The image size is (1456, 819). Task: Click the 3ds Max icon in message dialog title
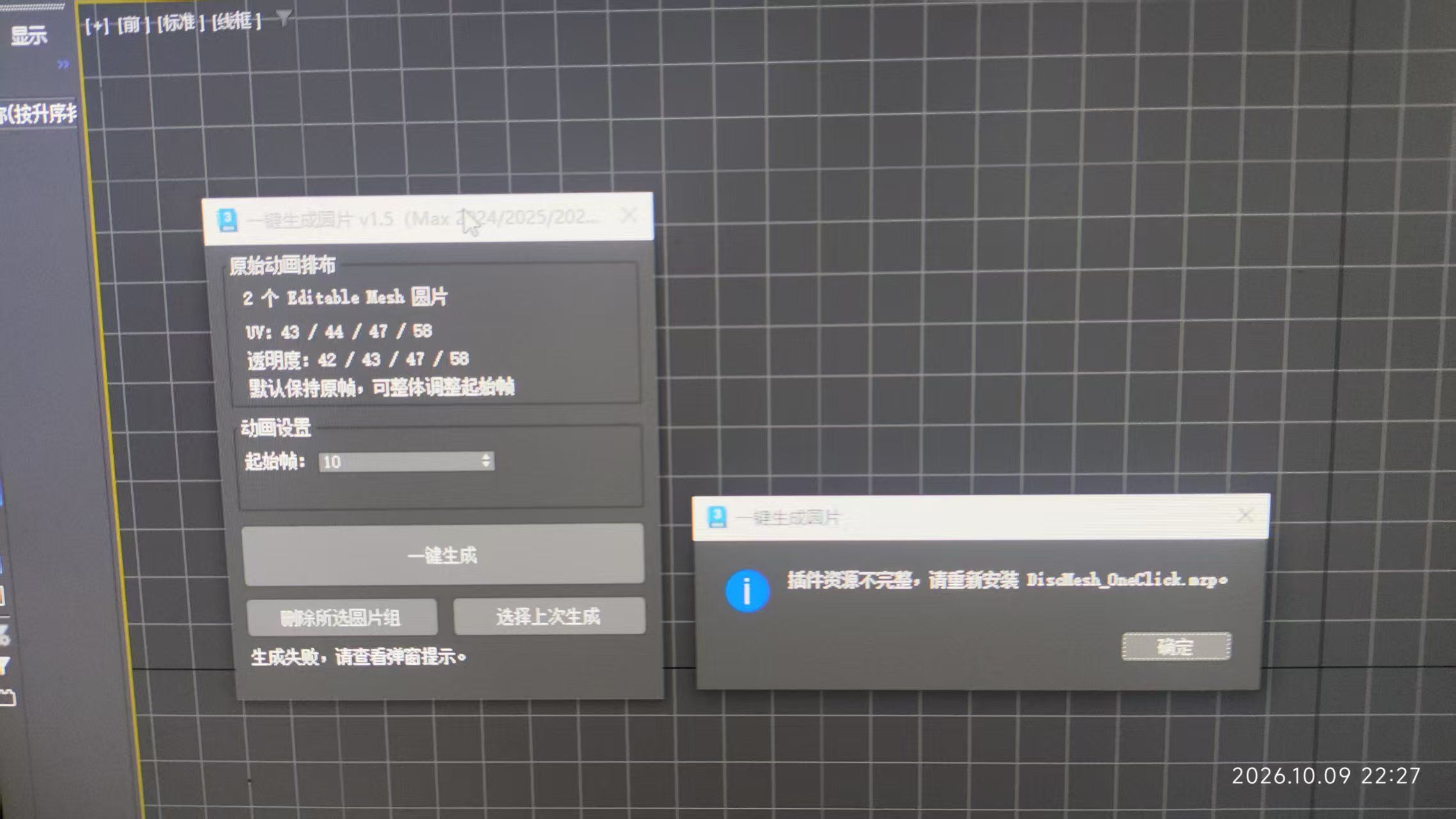point(717,516)
